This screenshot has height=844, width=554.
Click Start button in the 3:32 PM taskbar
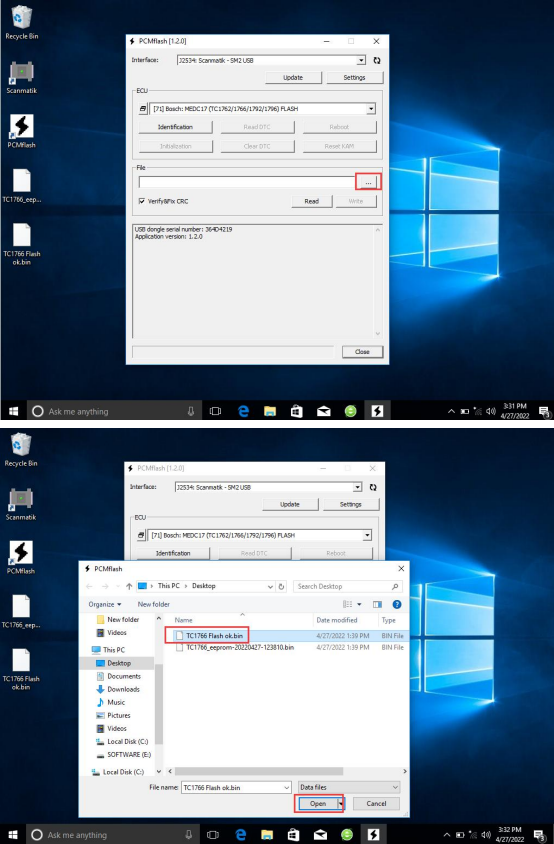click(13, 834)
